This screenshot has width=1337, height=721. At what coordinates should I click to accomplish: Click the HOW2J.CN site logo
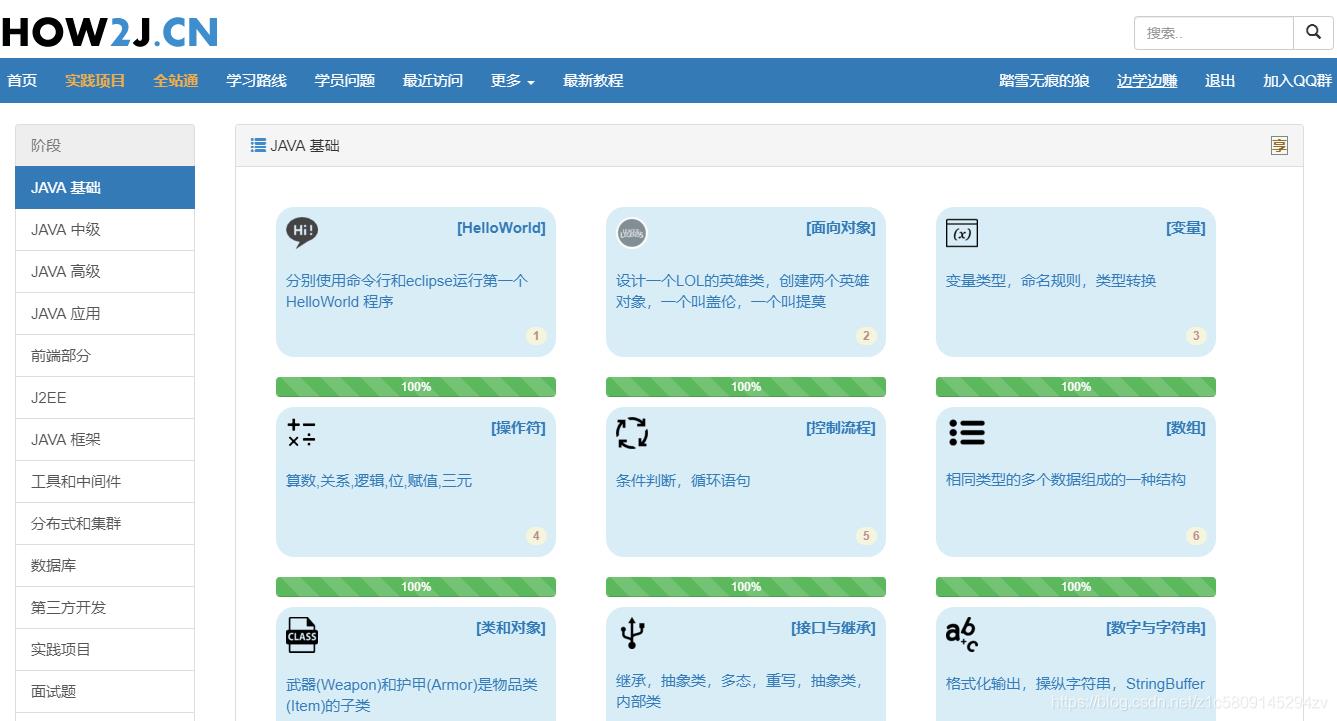point(109,32)
